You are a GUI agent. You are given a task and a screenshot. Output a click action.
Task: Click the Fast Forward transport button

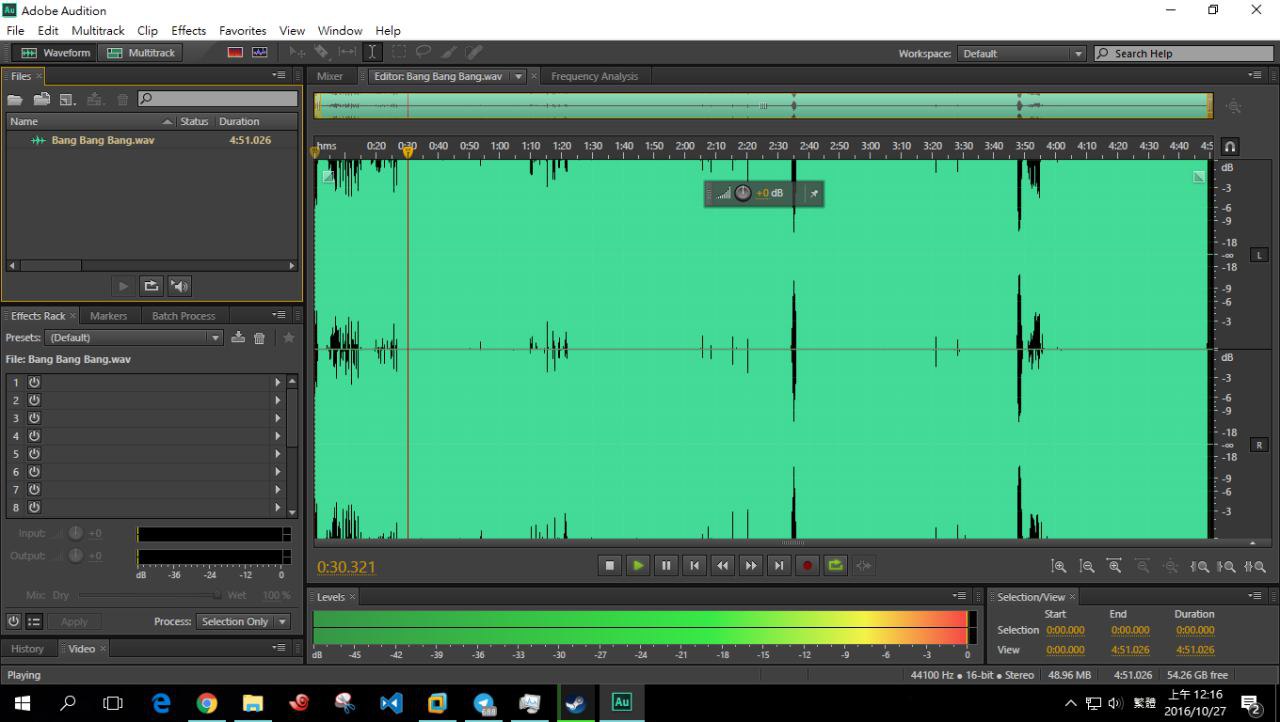point(750,565)
